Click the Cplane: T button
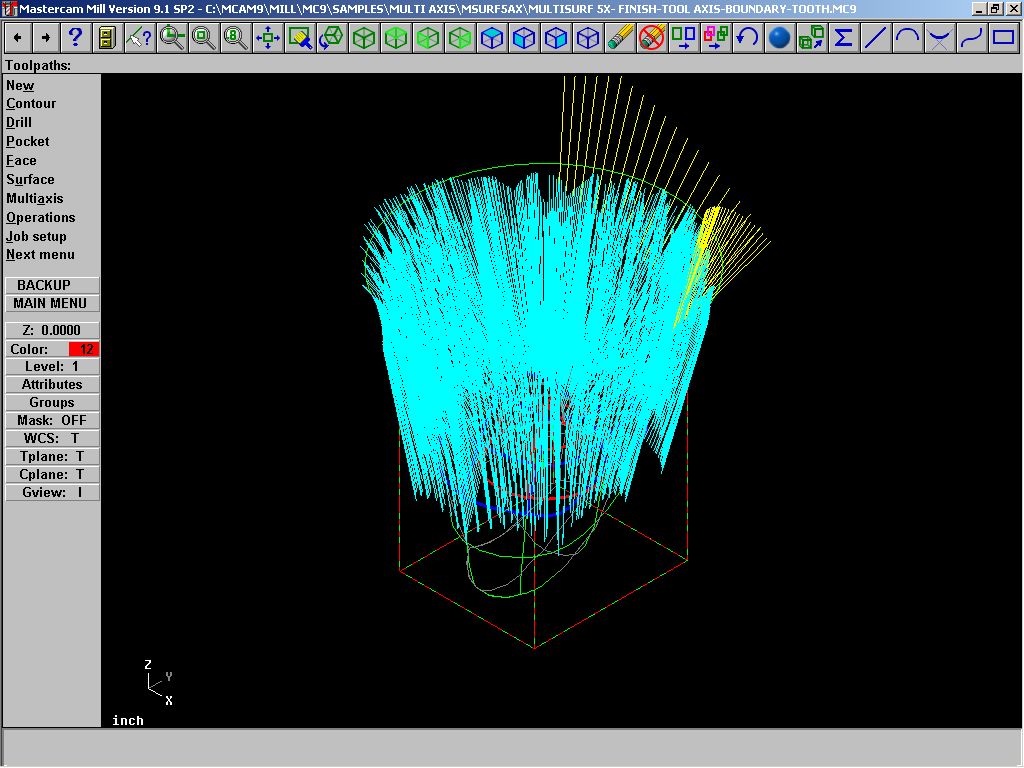This screenshot has height=768, width=1024. (52, 475)
